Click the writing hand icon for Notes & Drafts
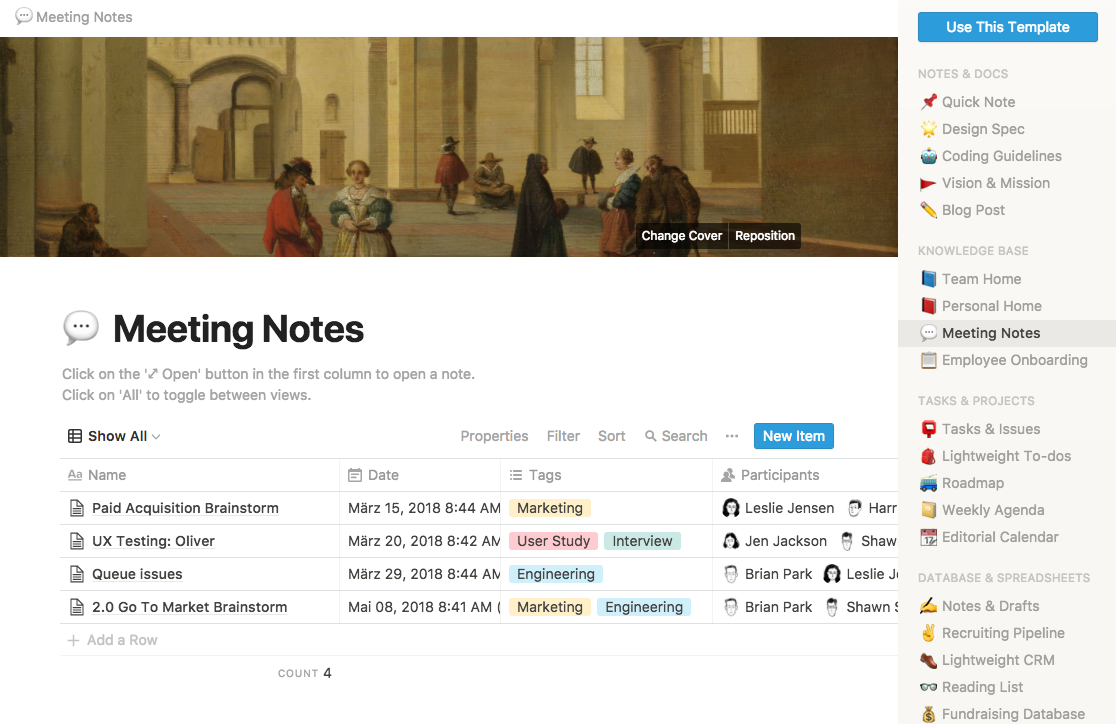 (928, 607)
